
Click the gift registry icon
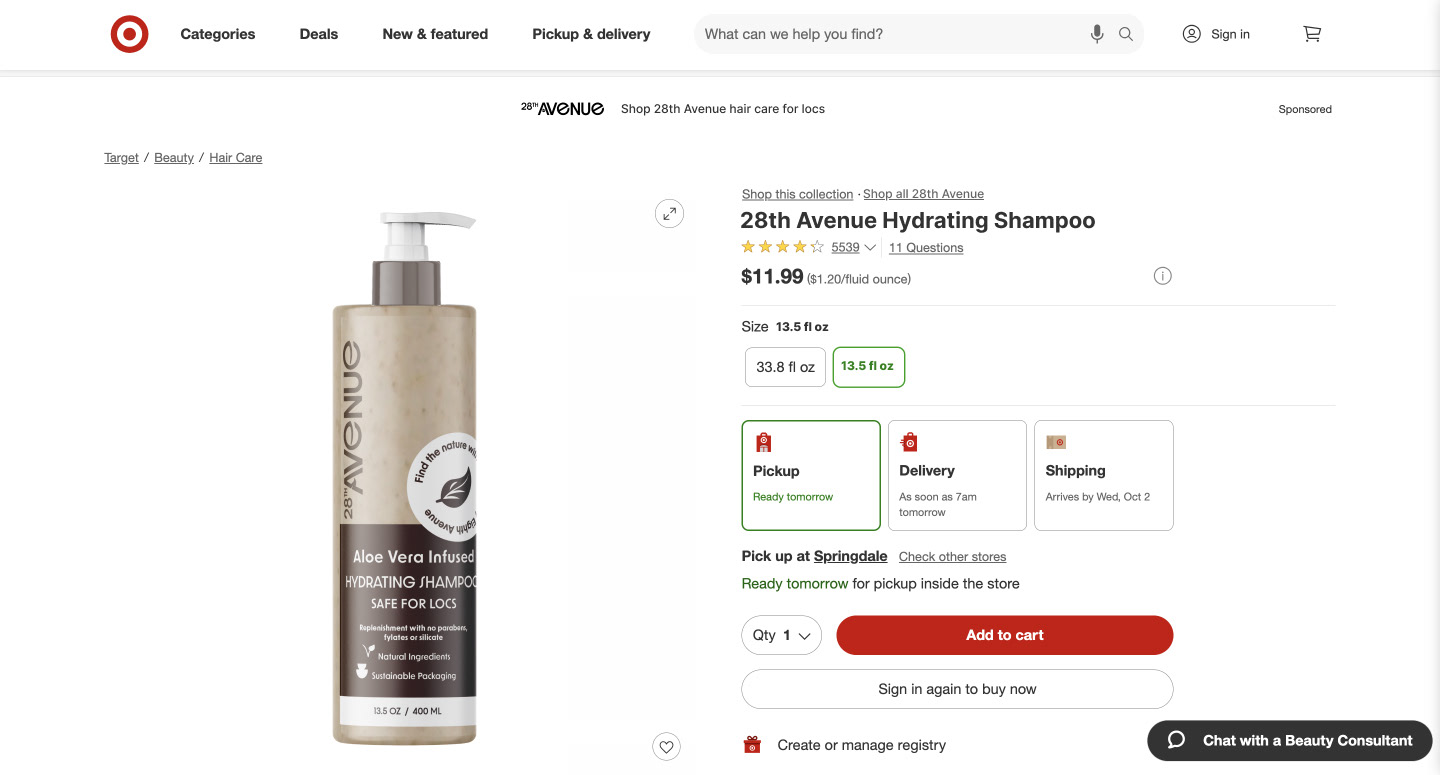[x=752, y=745]
